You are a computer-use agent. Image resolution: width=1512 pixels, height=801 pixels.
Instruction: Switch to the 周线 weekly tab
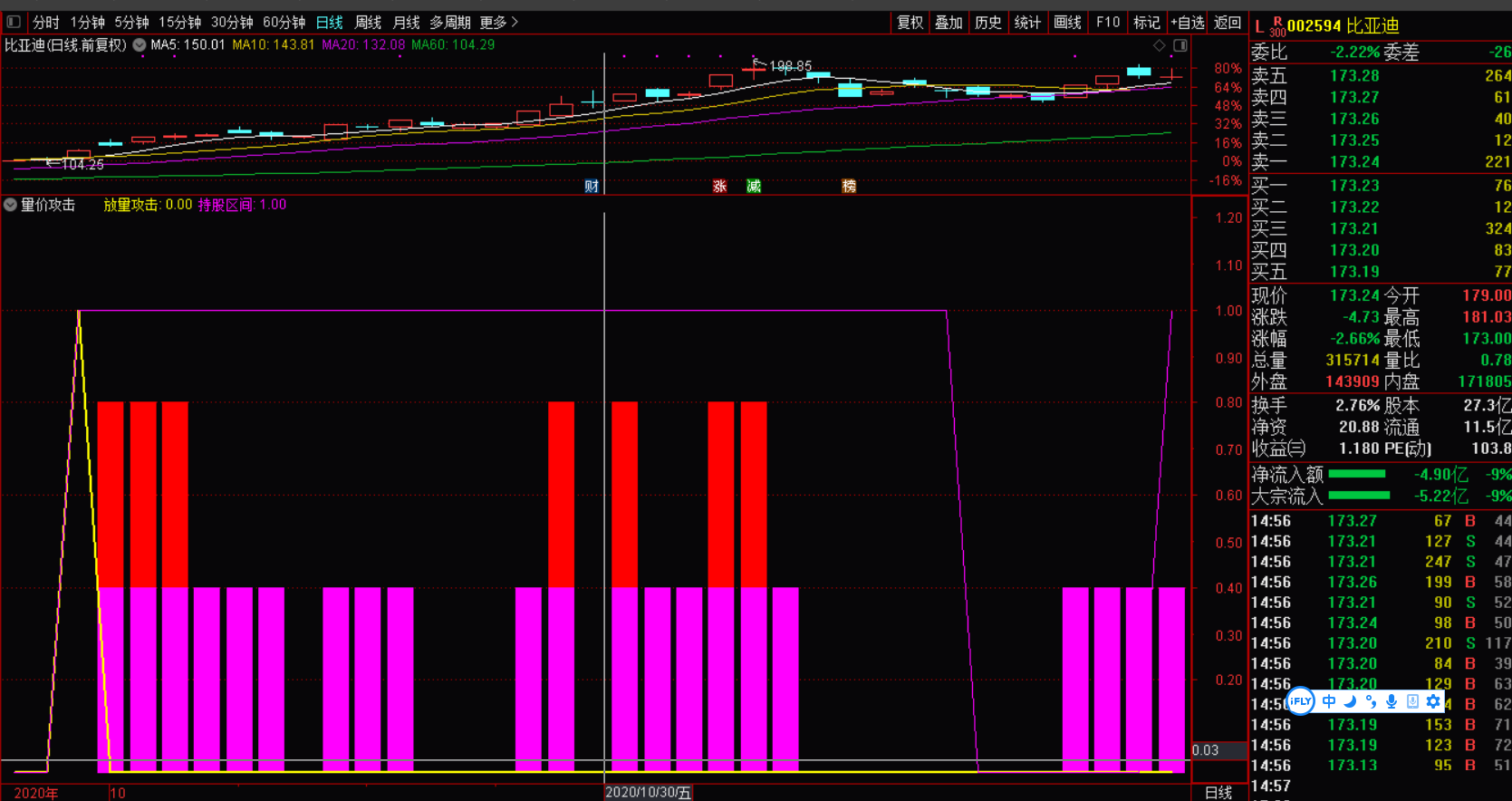point(368,22)
